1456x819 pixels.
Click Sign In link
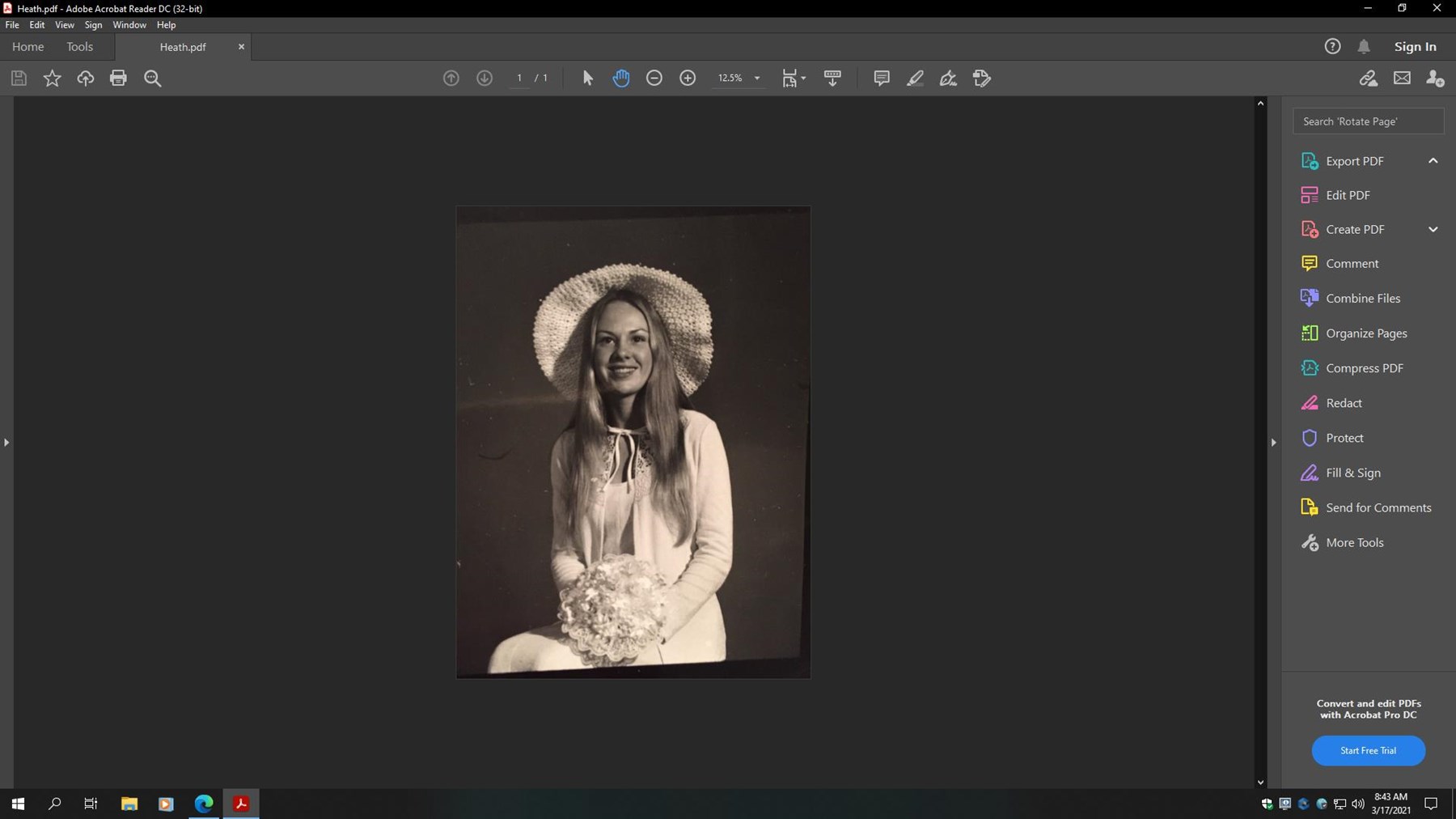point(1415,46)
